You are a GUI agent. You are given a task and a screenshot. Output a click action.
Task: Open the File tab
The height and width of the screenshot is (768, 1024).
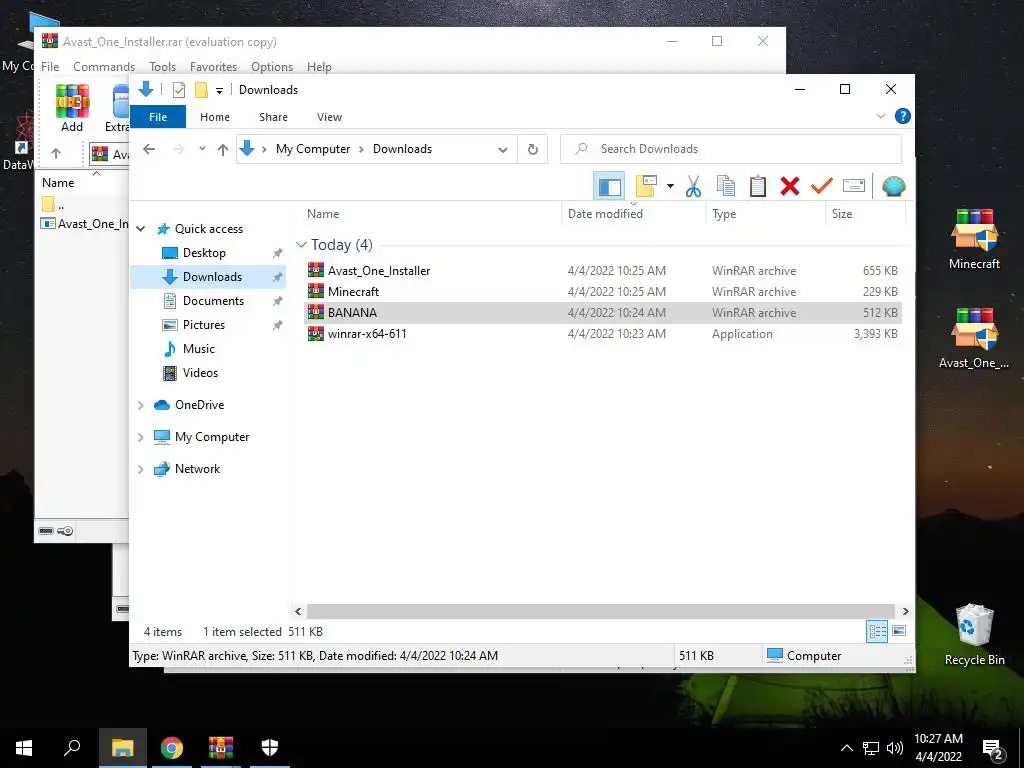158,117
